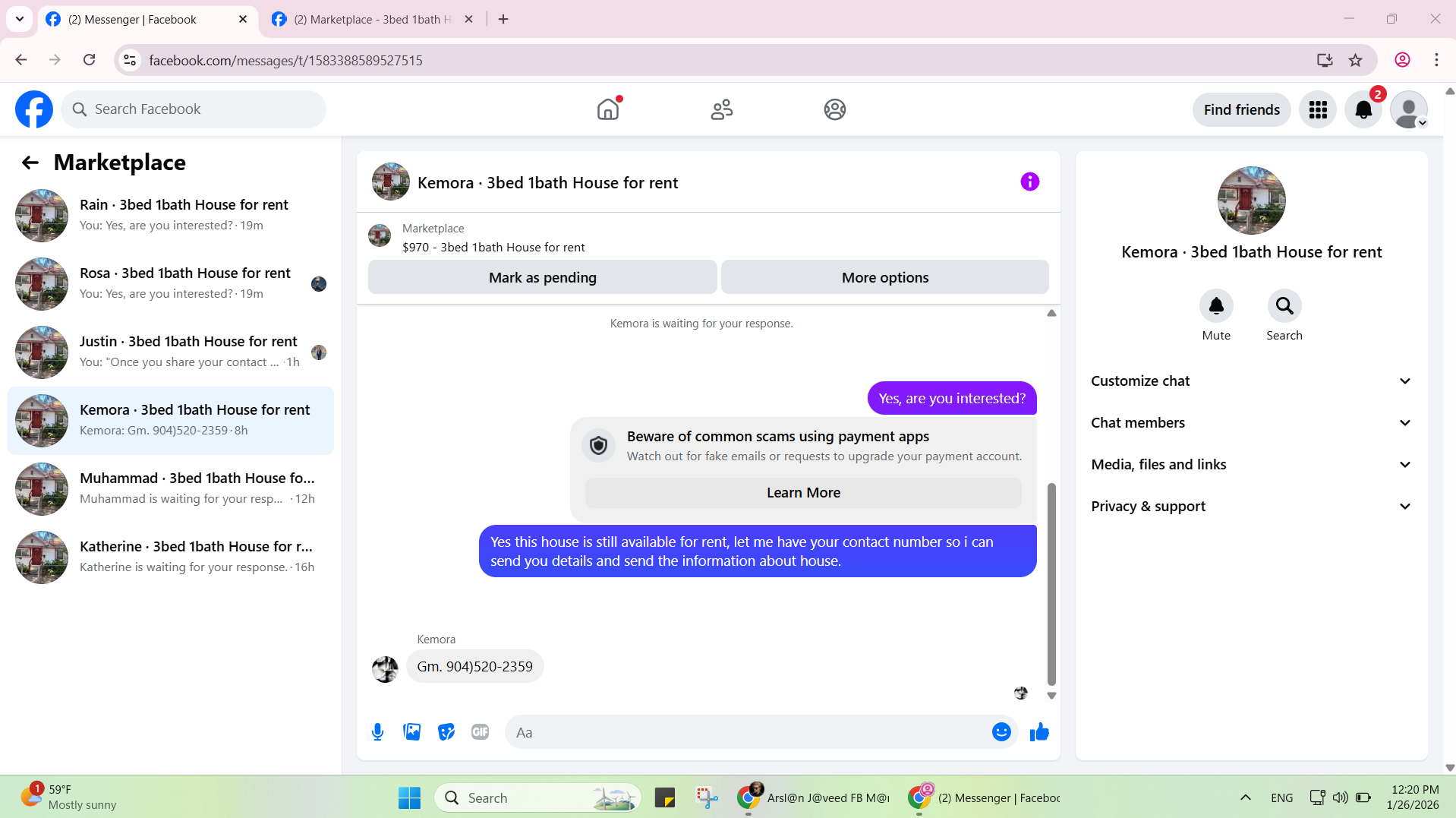Mute this conversation with bell icon

click(1215, 306)
